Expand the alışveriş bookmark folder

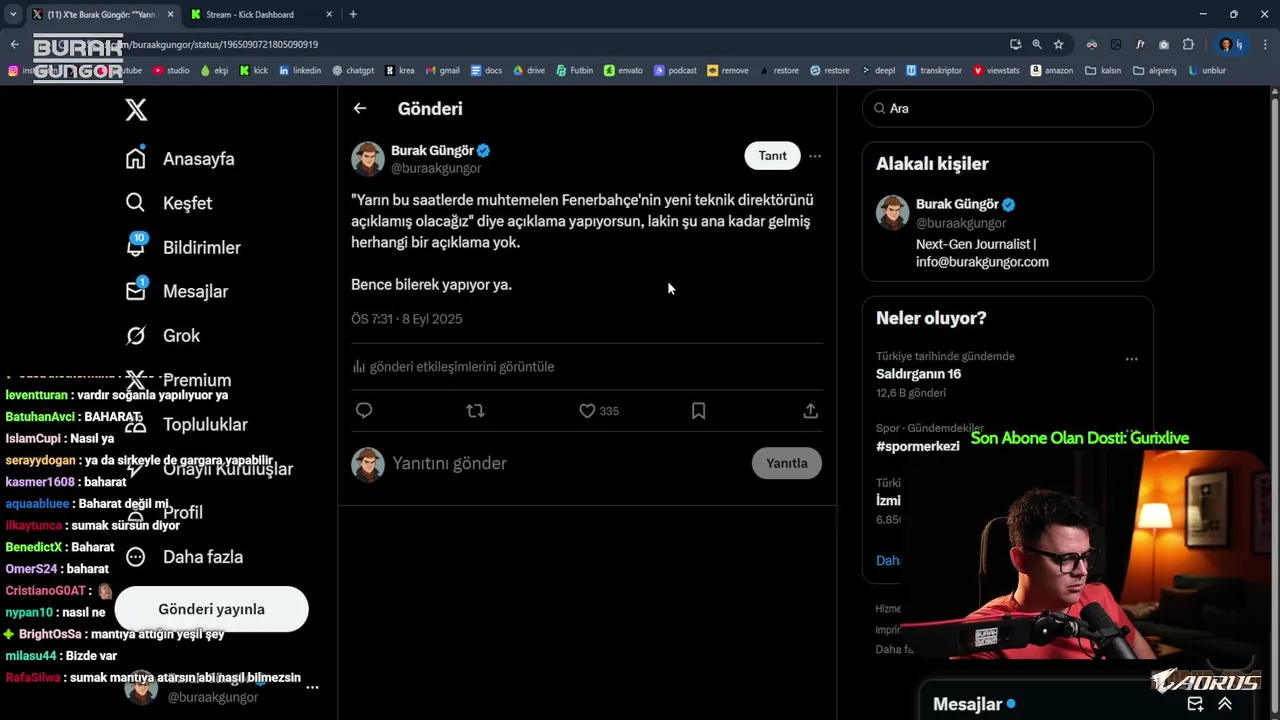[x=1155, y=71]
